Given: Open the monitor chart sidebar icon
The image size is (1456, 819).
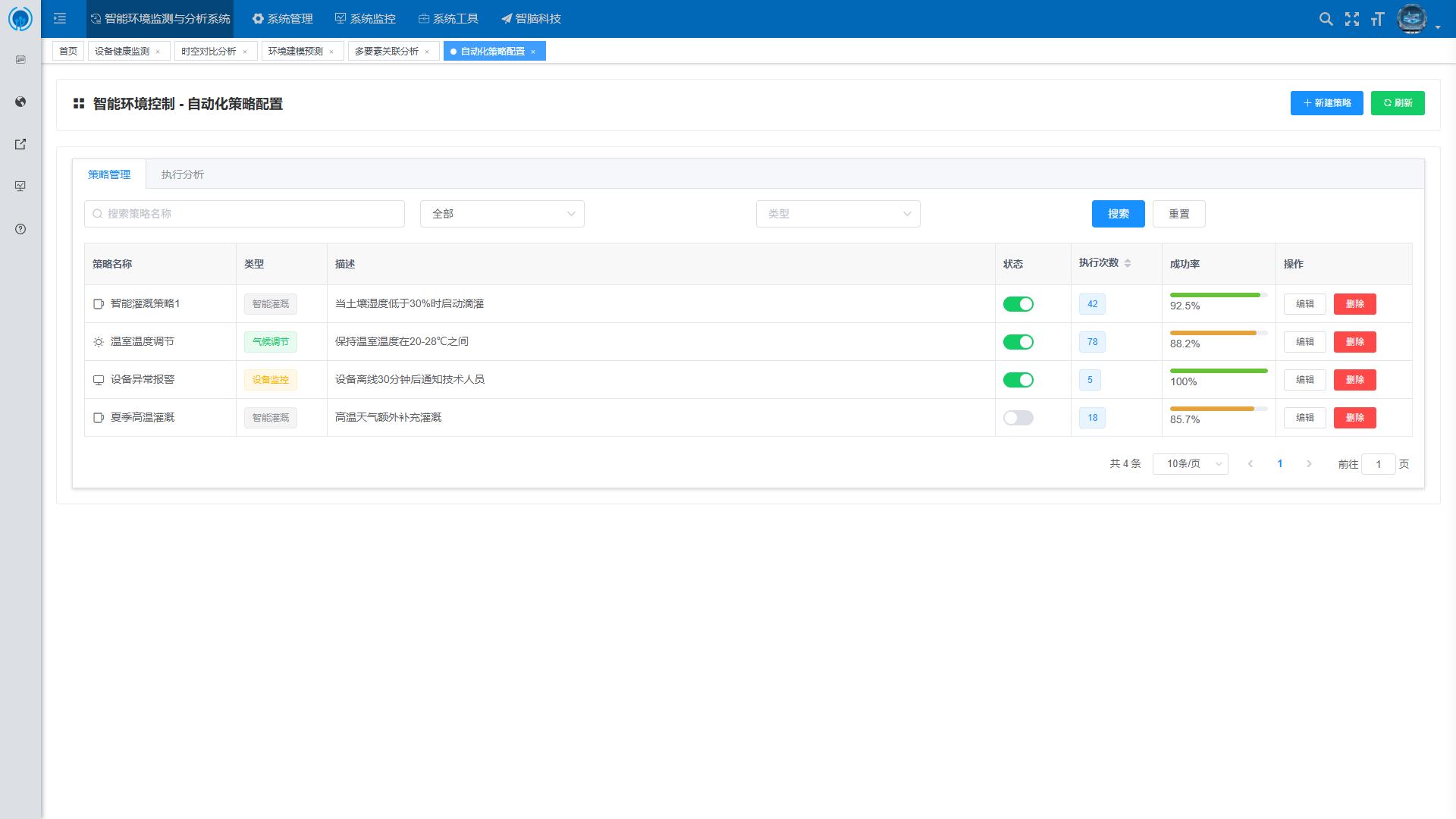Looking at the screenshot, I should pos(20,187).
